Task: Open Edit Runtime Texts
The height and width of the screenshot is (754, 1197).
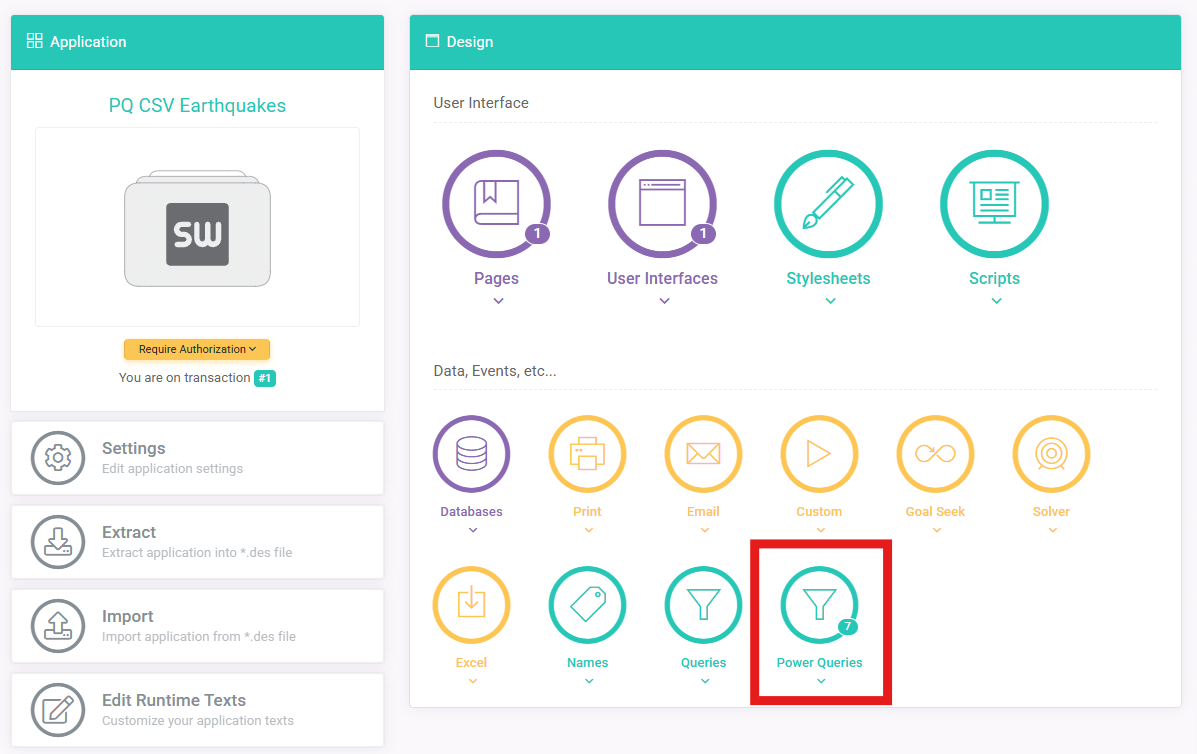Action: 197,710
